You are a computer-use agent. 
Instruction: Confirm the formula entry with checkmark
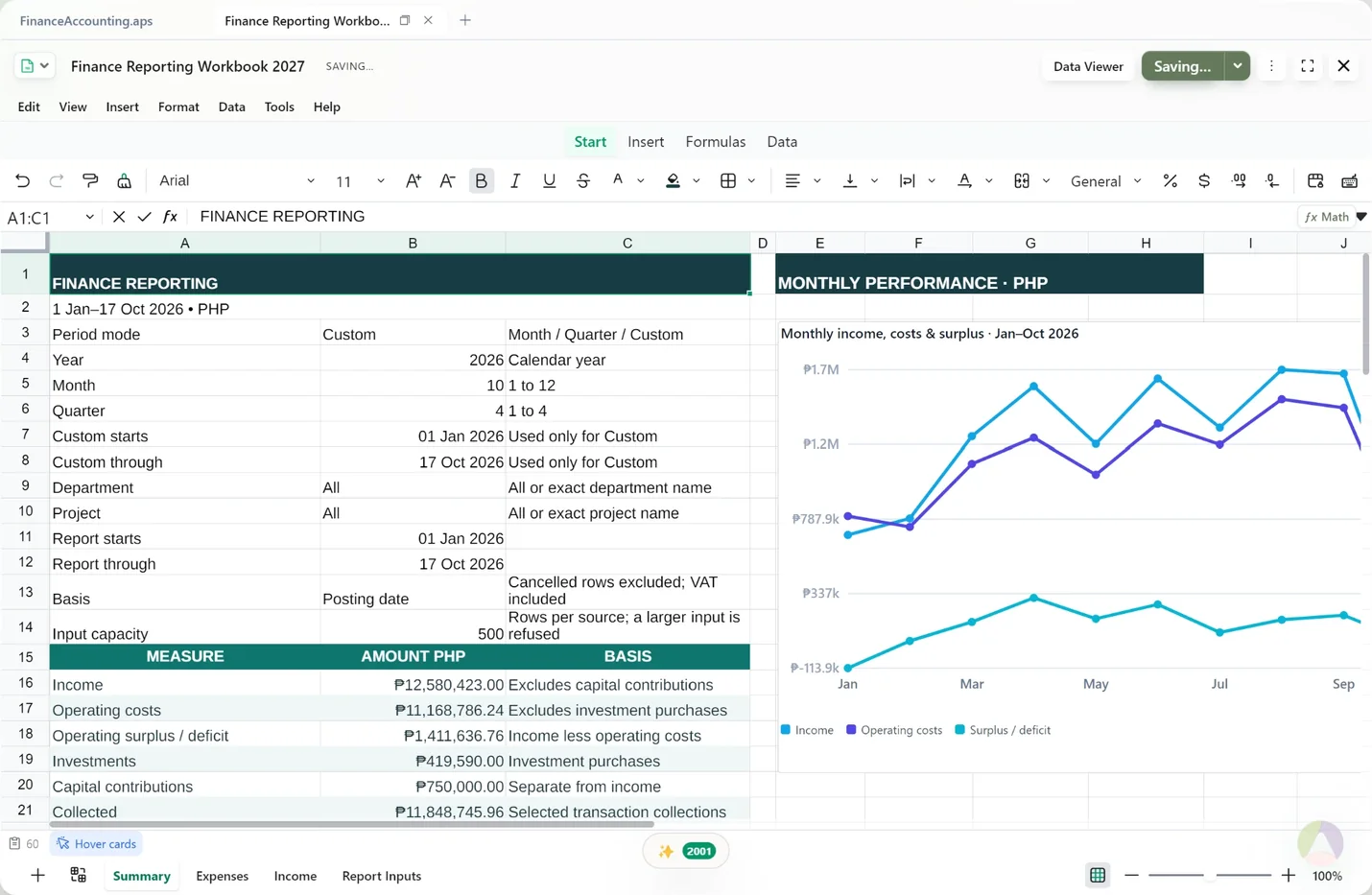(145, 217)
